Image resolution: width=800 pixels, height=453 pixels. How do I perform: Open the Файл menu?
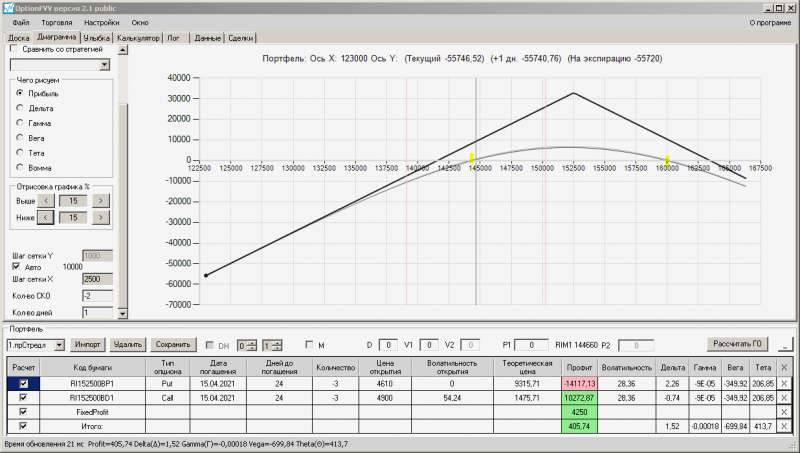pos(21,22)
